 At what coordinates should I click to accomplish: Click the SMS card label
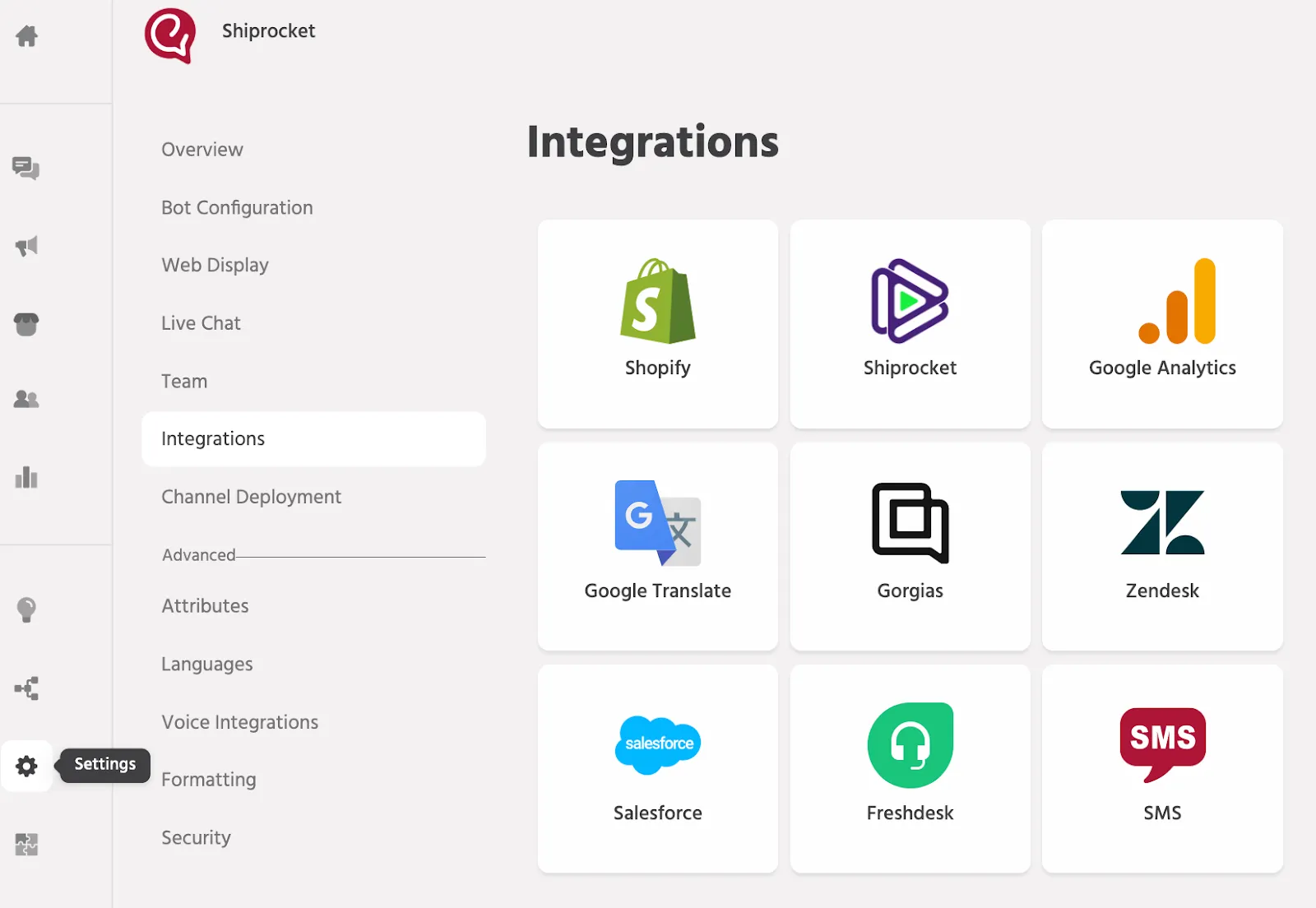(1162, 813)
